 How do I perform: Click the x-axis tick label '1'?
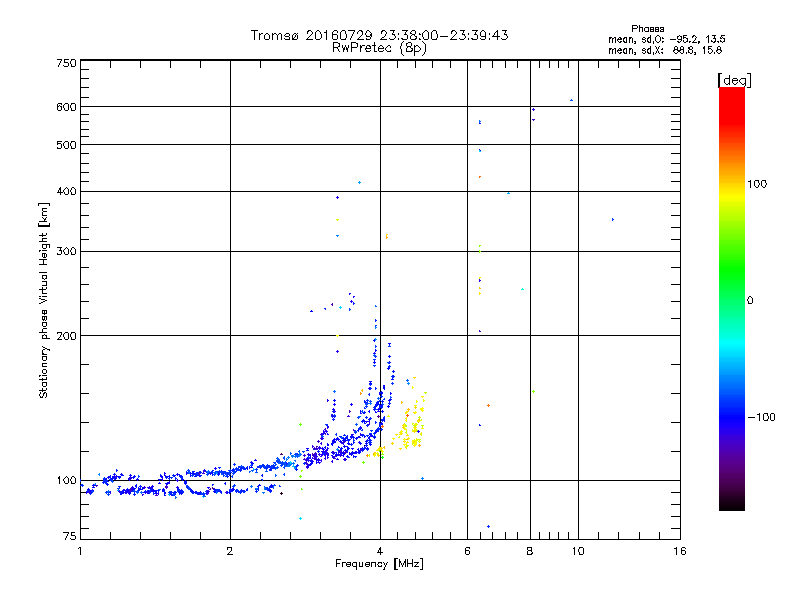click(80, 551)
